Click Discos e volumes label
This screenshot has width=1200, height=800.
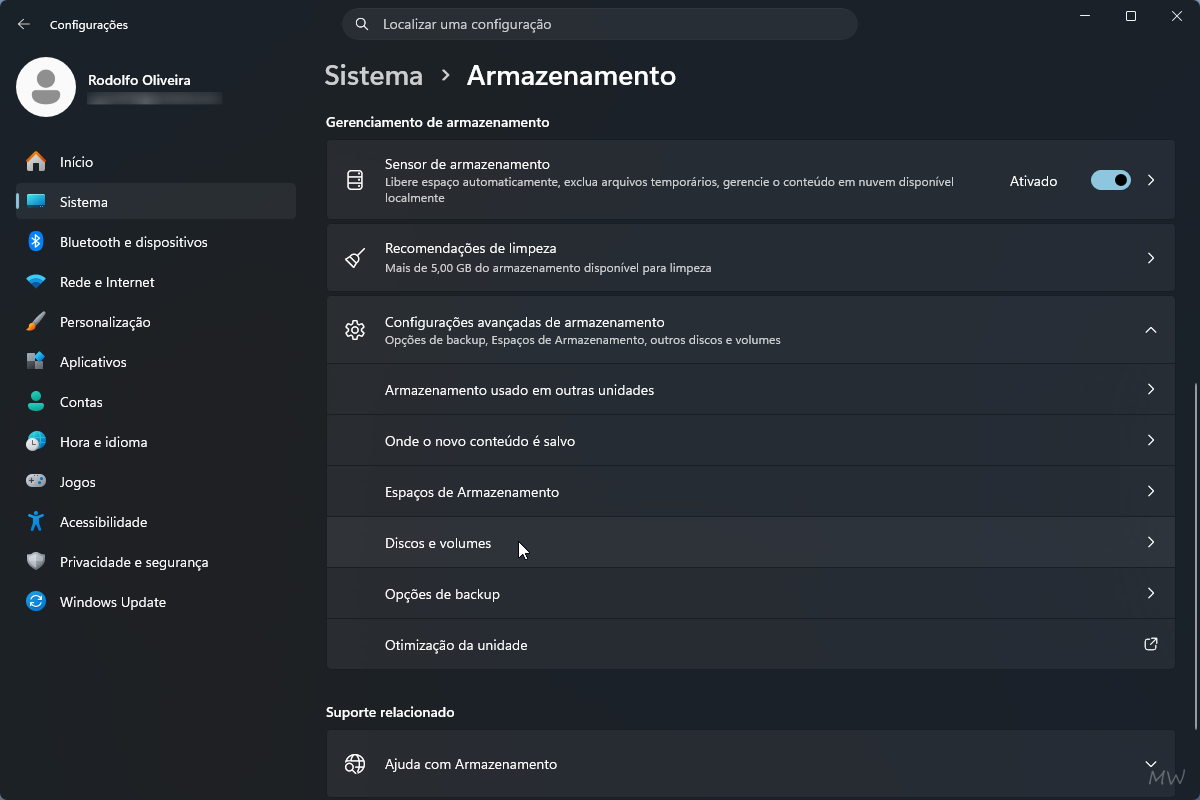(438, 543)
